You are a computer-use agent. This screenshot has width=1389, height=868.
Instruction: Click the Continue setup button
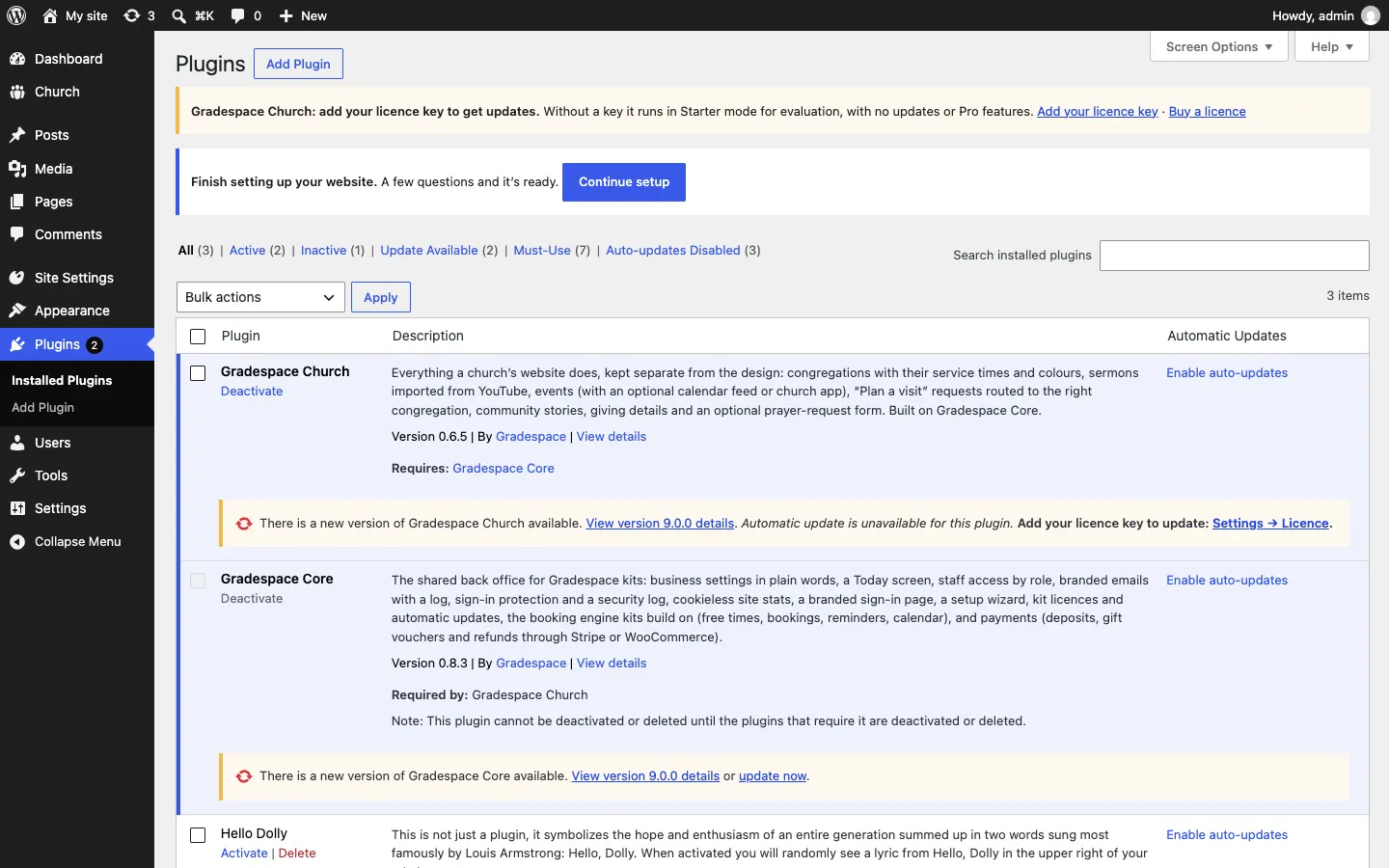coord(624,182)
